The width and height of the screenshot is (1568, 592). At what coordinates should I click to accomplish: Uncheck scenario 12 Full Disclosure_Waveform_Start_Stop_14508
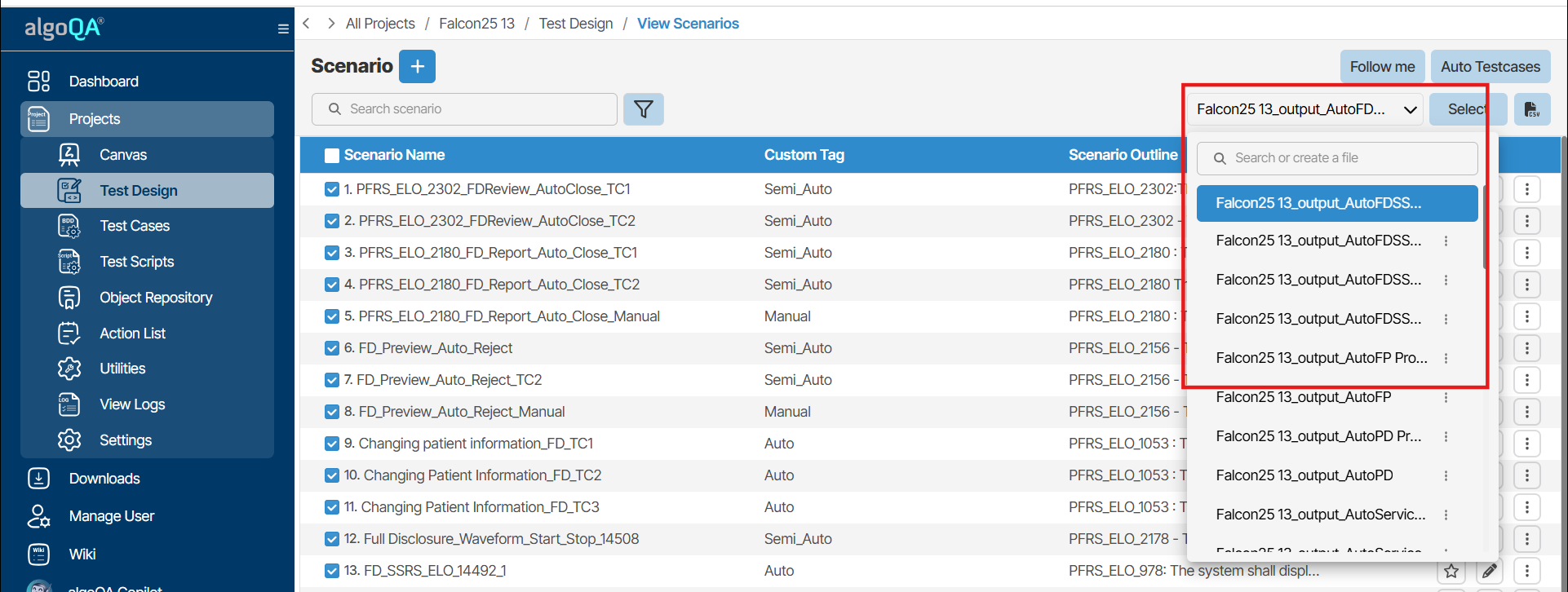pos(332,539)
